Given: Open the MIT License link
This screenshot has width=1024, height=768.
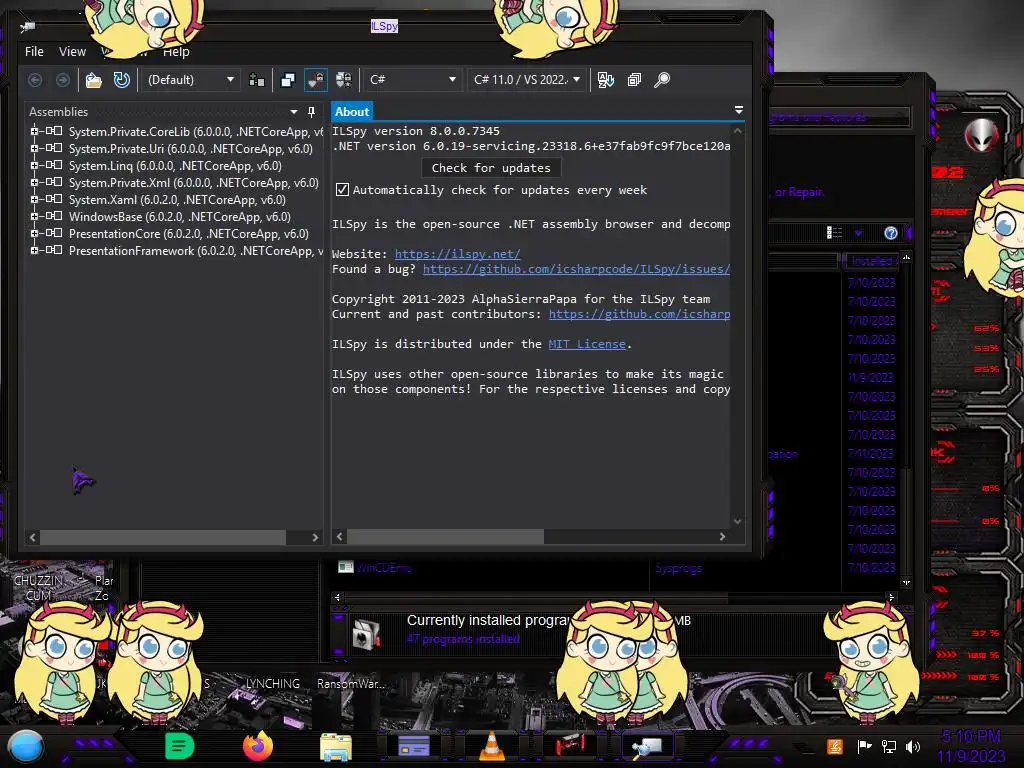Looking at the screenshot, I should 586,344.
